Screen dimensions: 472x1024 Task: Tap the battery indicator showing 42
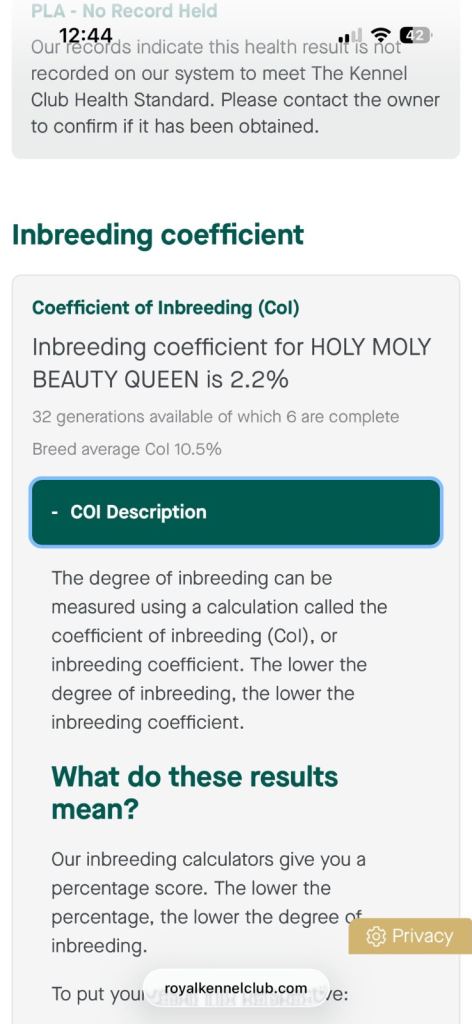[415, 35]
